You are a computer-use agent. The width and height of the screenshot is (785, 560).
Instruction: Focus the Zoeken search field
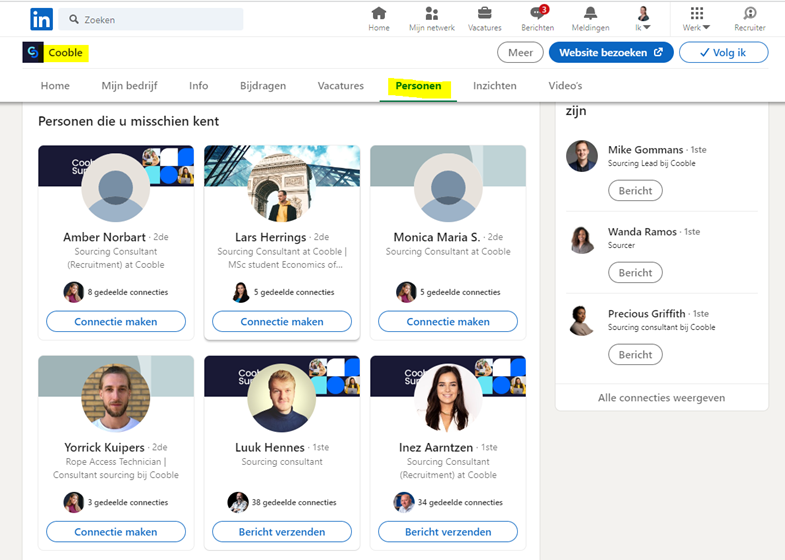tap(151, 19)
